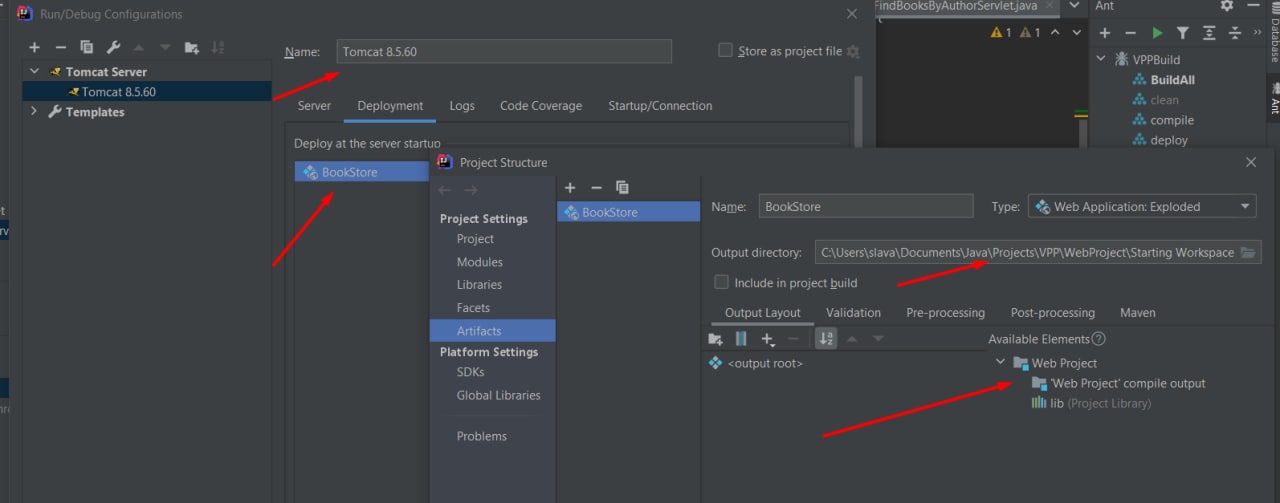The width and height of the screenshot is (1280, 503).
Task: Collapse the VPPBuild node in Ant panel
Action: point(1103,59)
